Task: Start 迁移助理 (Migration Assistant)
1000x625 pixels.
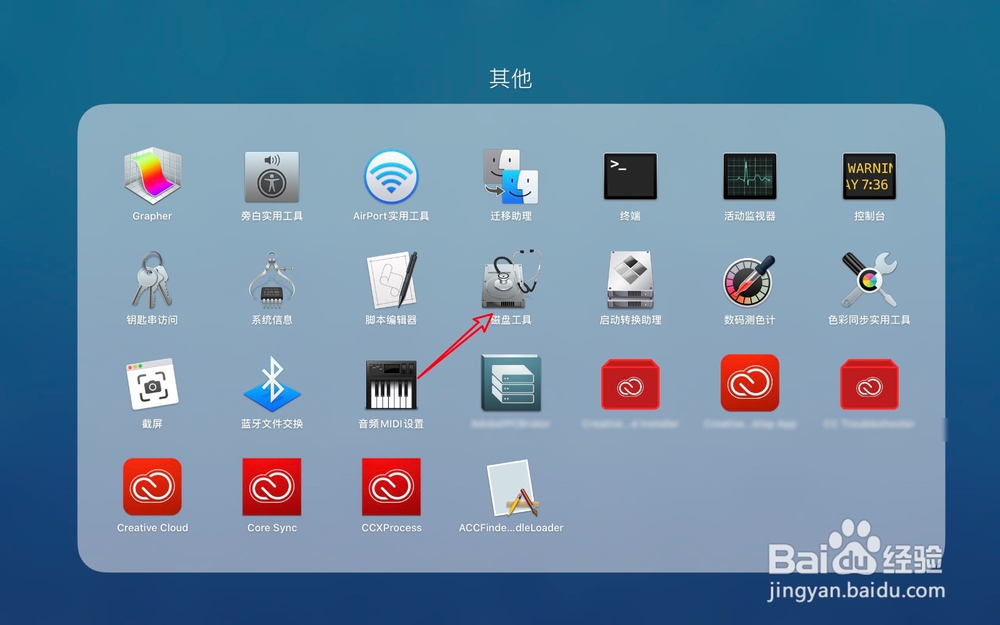Action: point(510,175)
